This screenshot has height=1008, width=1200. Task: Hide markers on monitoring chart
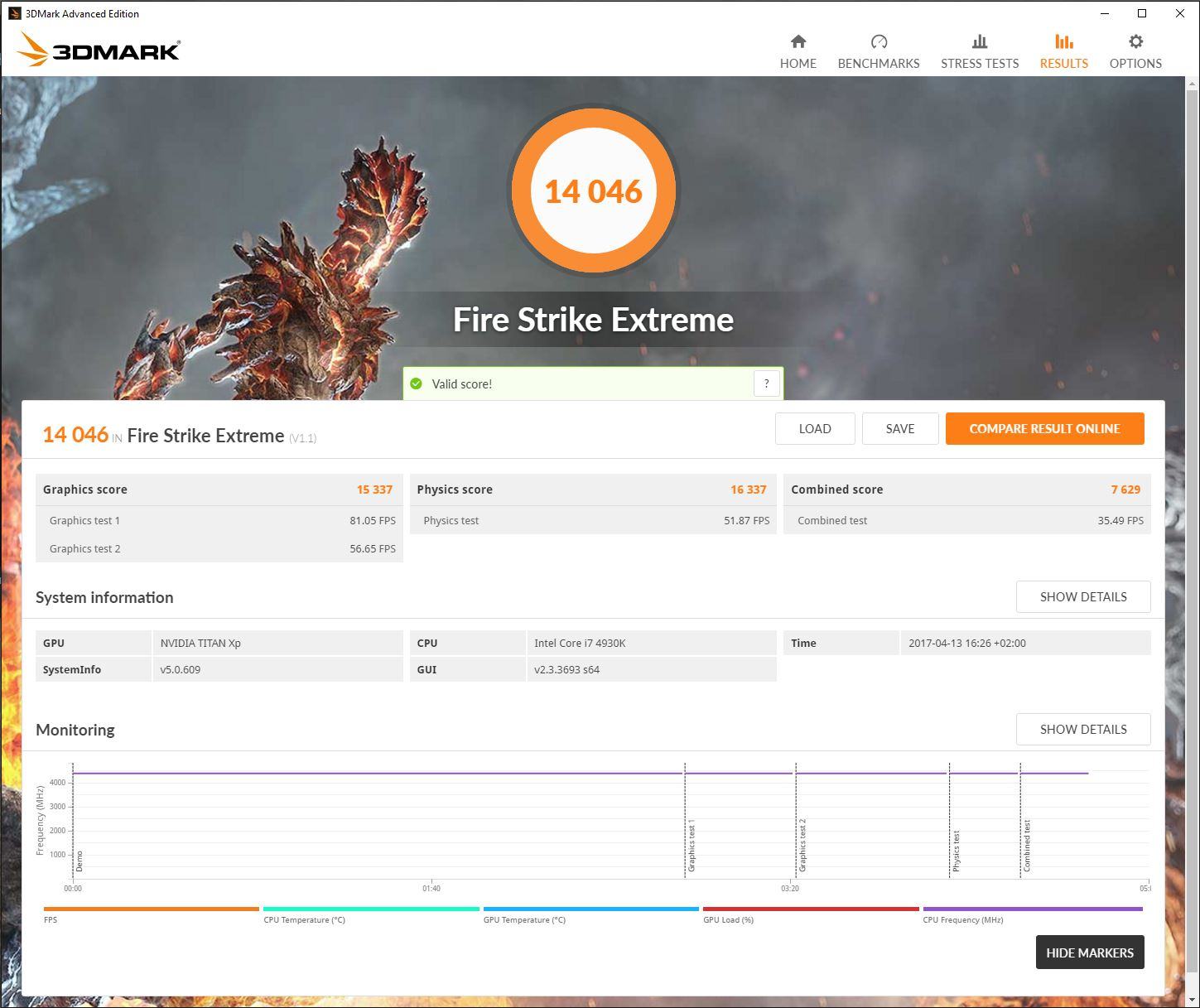1090,953
